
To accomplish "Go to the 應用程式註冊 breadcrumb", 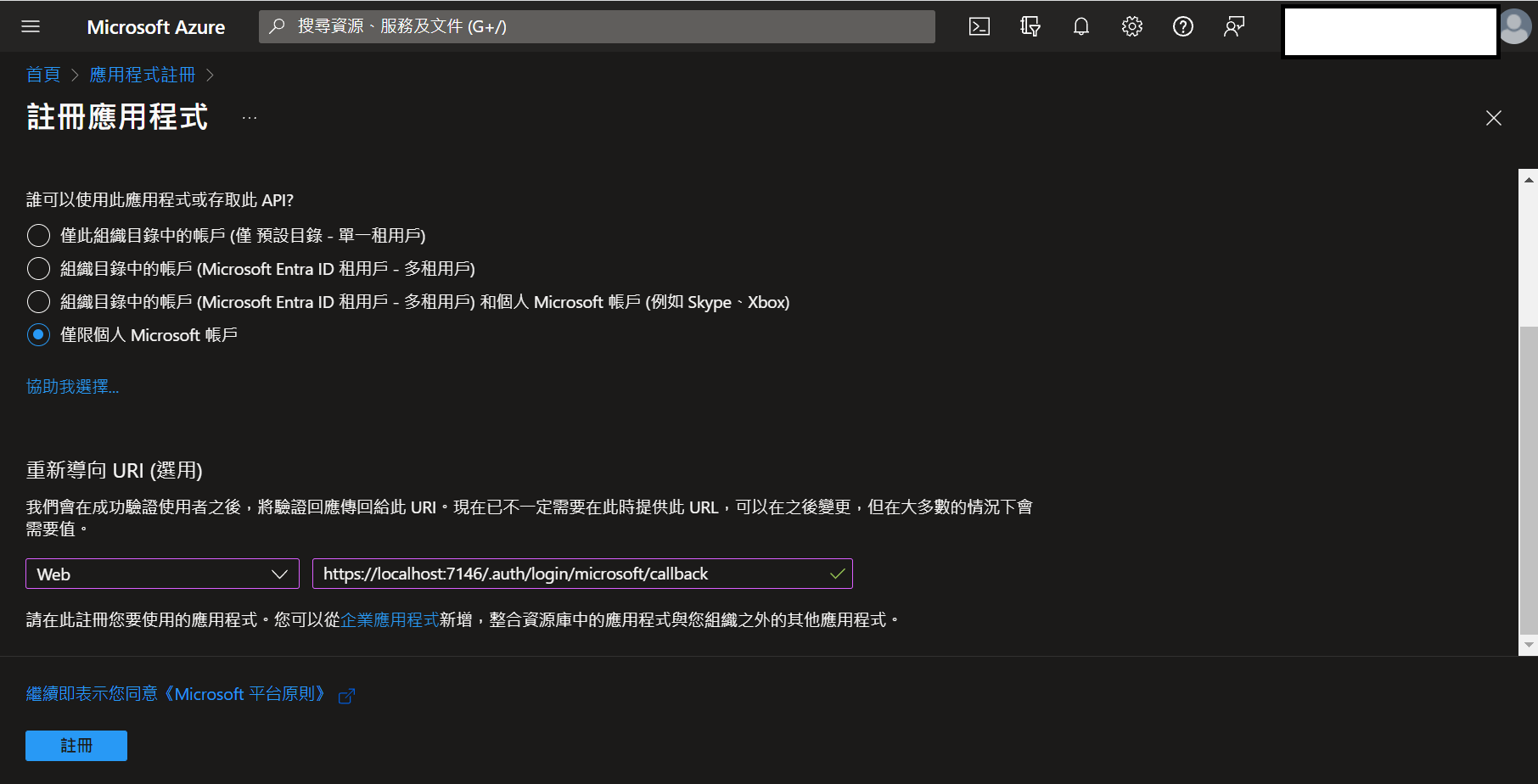I will click(x=143, y=75).
